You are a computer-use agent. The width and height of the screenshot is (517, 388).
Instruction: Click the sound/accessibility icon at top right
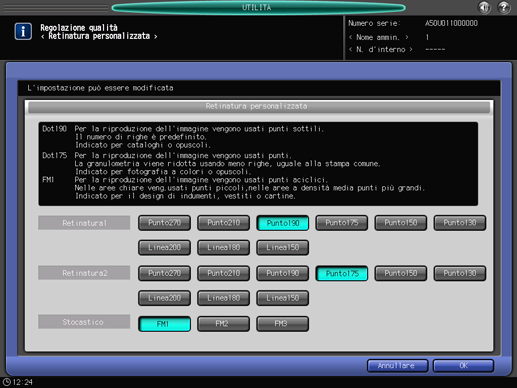click(x=484, y=7)
